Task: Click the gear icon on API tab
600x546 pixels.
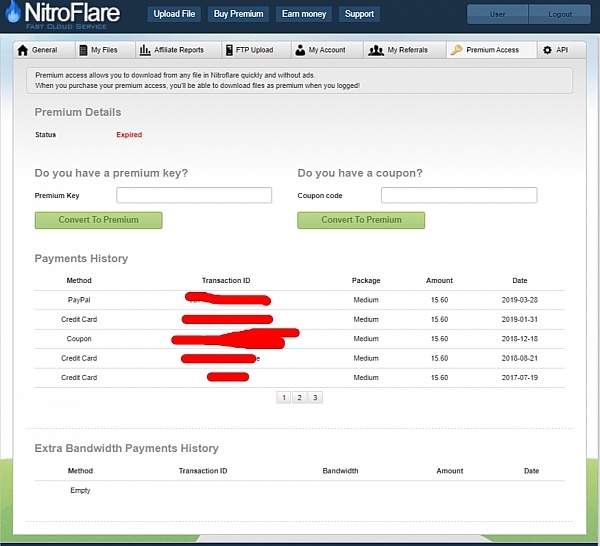Action: pyautogui.click(x=547, y=50)
